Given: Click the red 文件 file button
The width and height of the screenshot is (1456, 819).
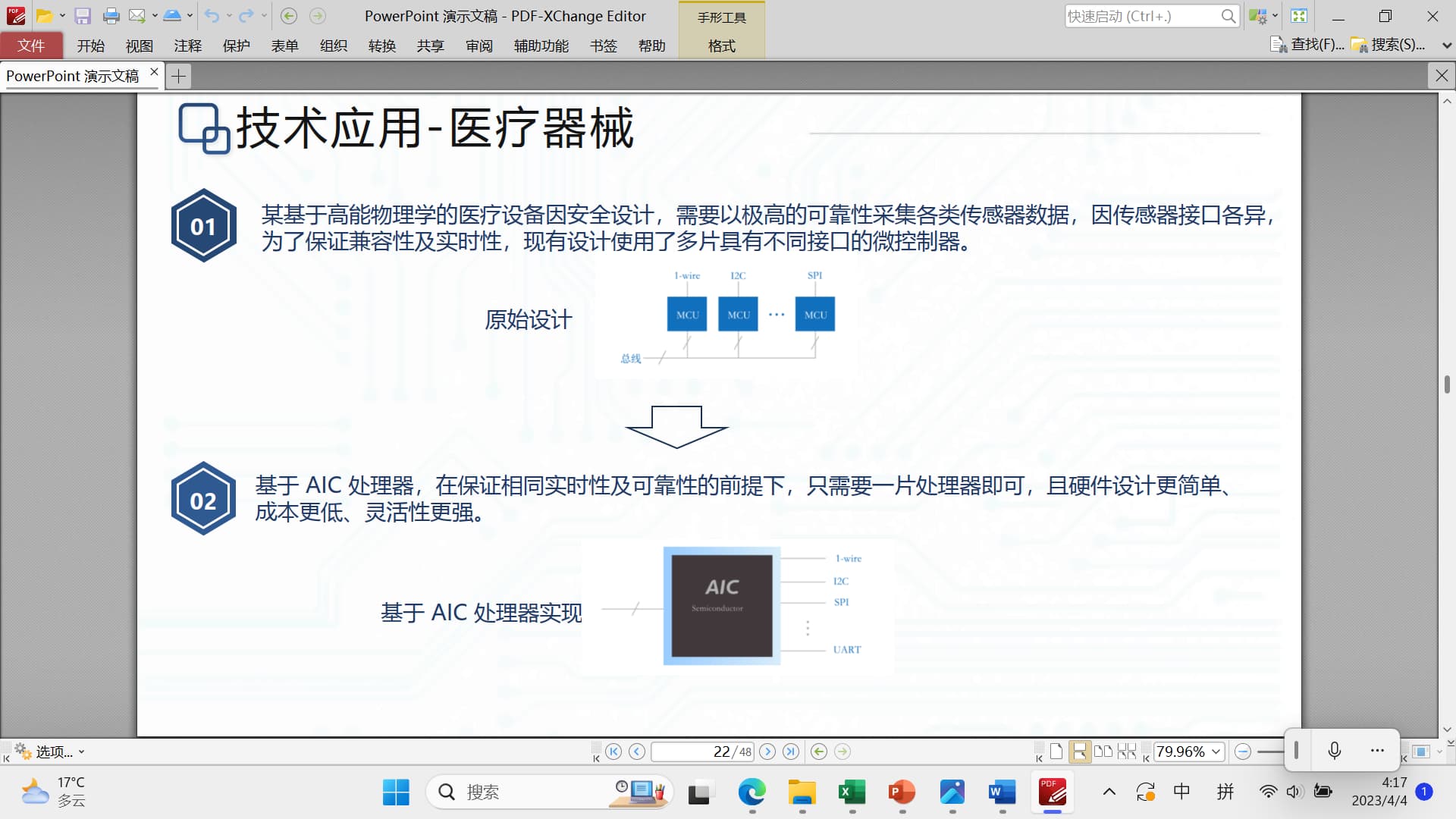Looking at the screenshot, I should (31, 45).
